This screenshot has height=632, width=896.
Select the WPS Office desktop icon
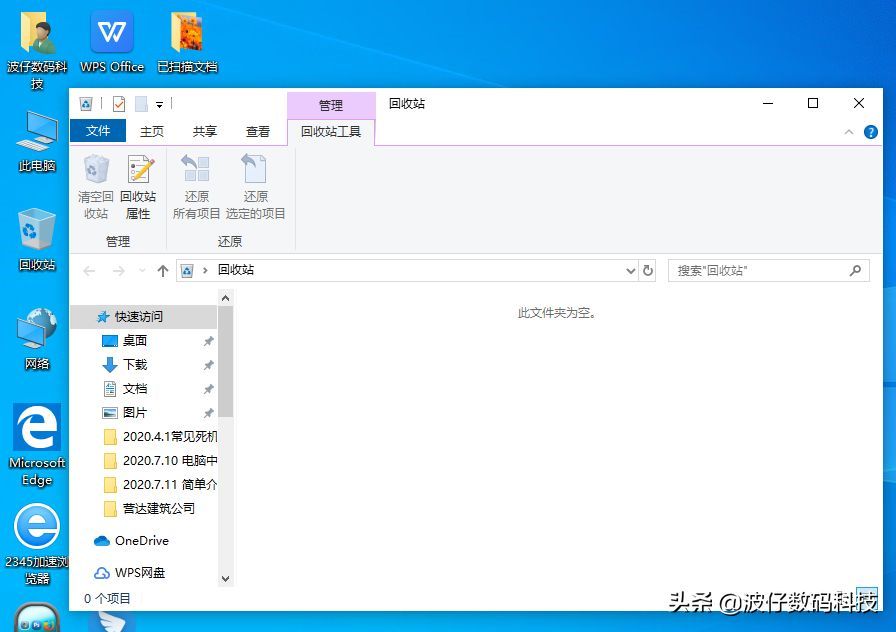[112, 43]
